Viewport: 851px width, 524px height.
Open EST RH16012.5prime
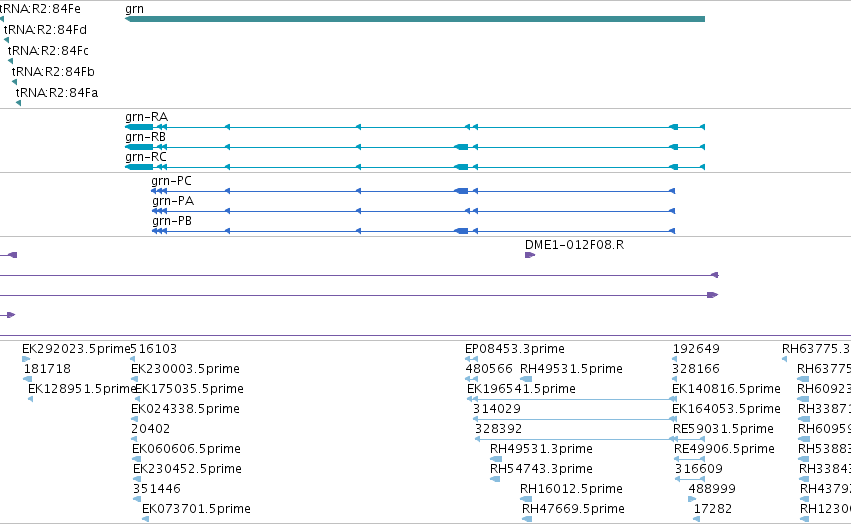tap(571, 489)
